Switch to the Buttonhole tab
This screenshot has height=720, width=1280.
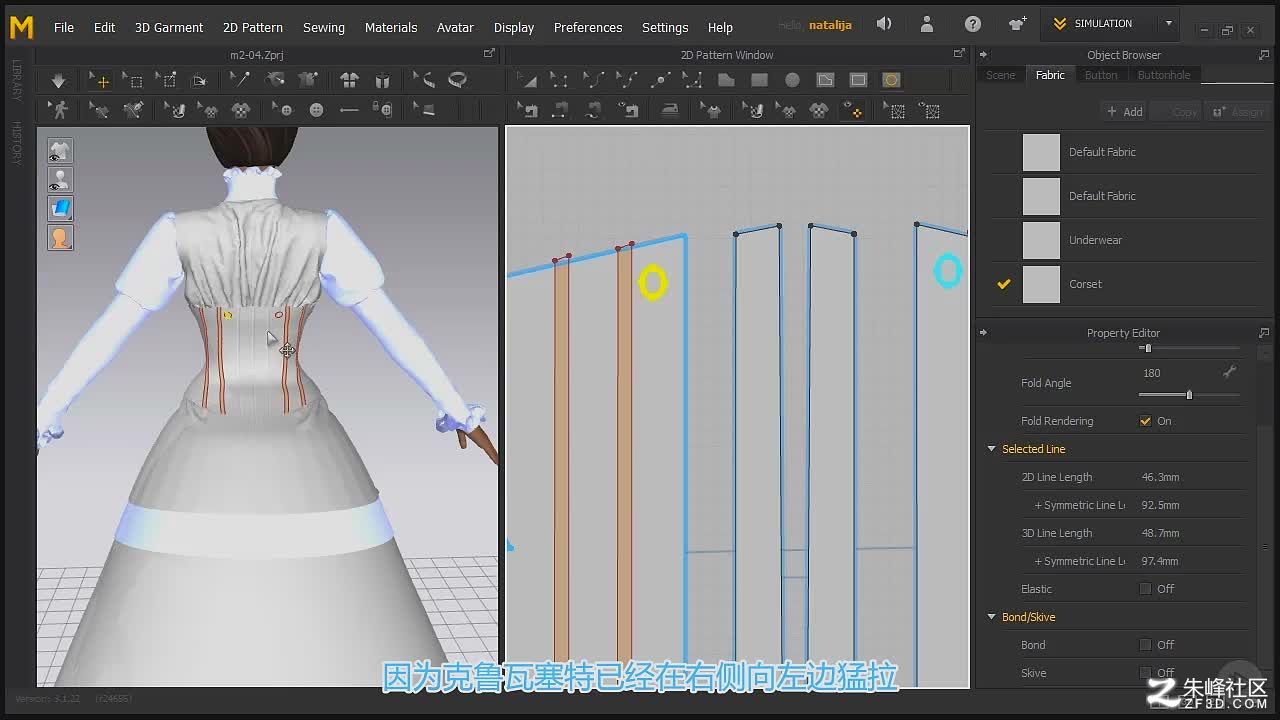click(x=1164, y=75)
